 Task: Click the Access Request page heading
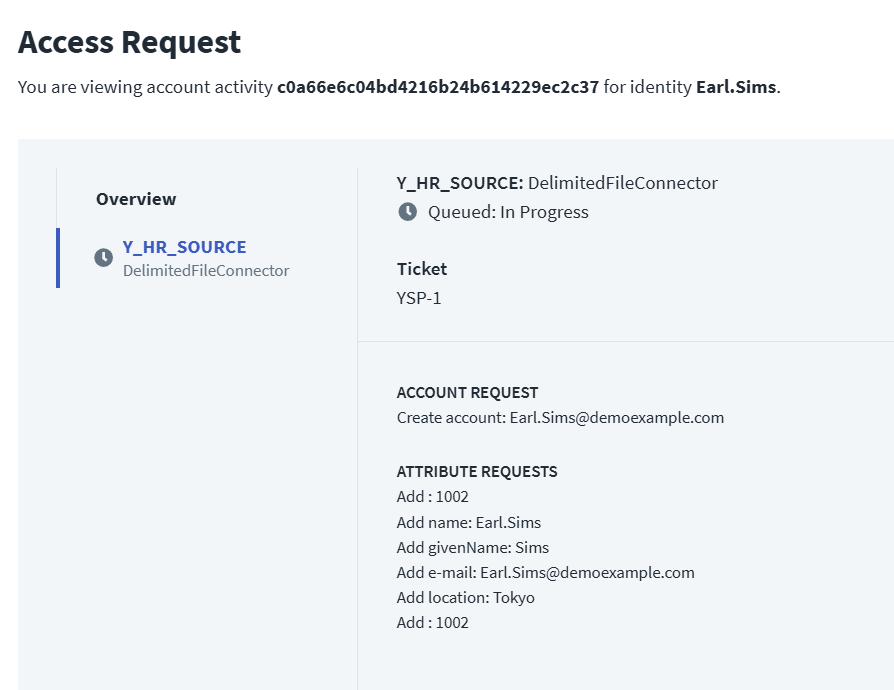tap(130, 42)
